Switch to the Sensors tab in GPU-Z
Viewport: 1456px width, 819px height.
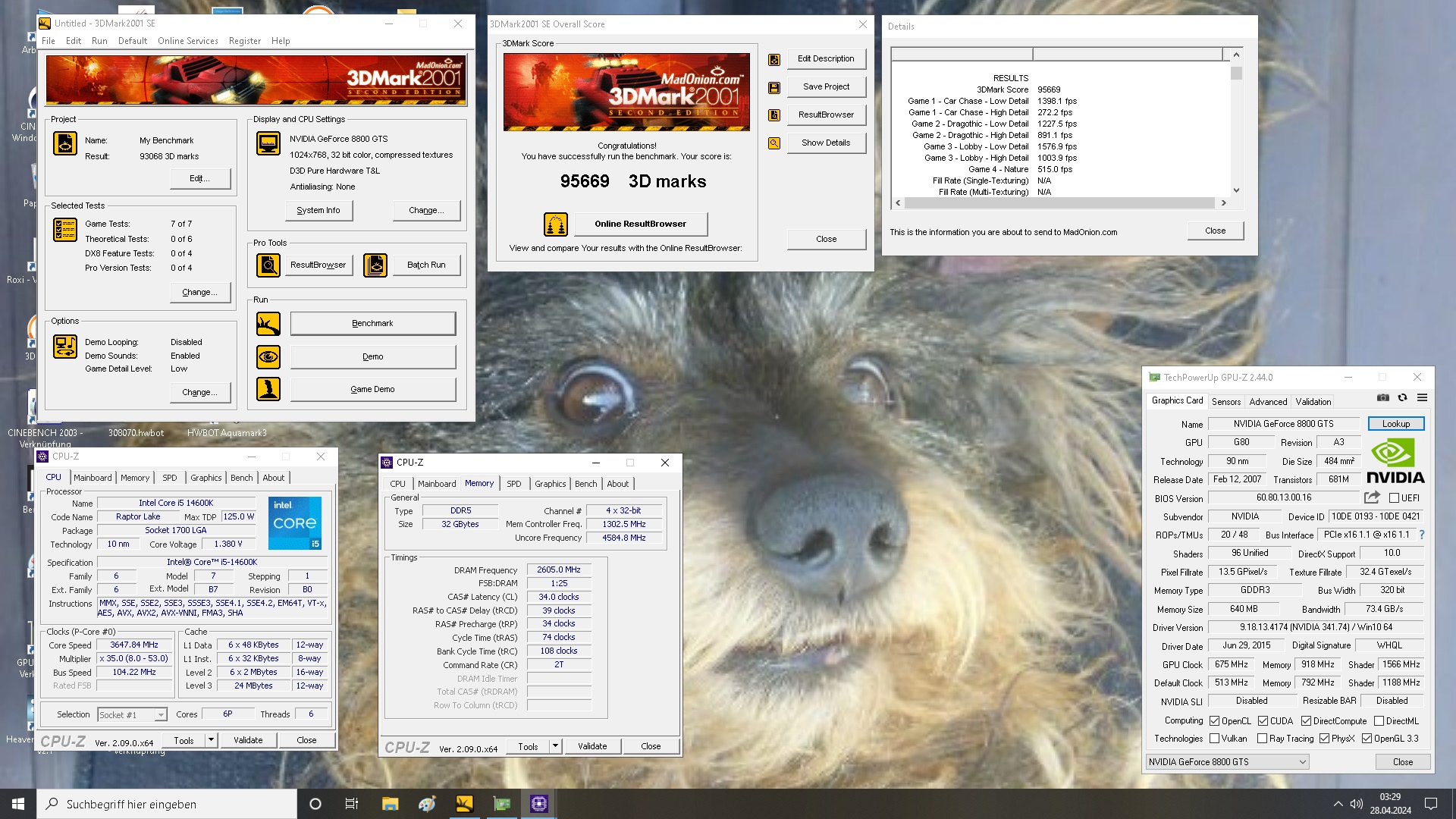(x=1225, y=402)
